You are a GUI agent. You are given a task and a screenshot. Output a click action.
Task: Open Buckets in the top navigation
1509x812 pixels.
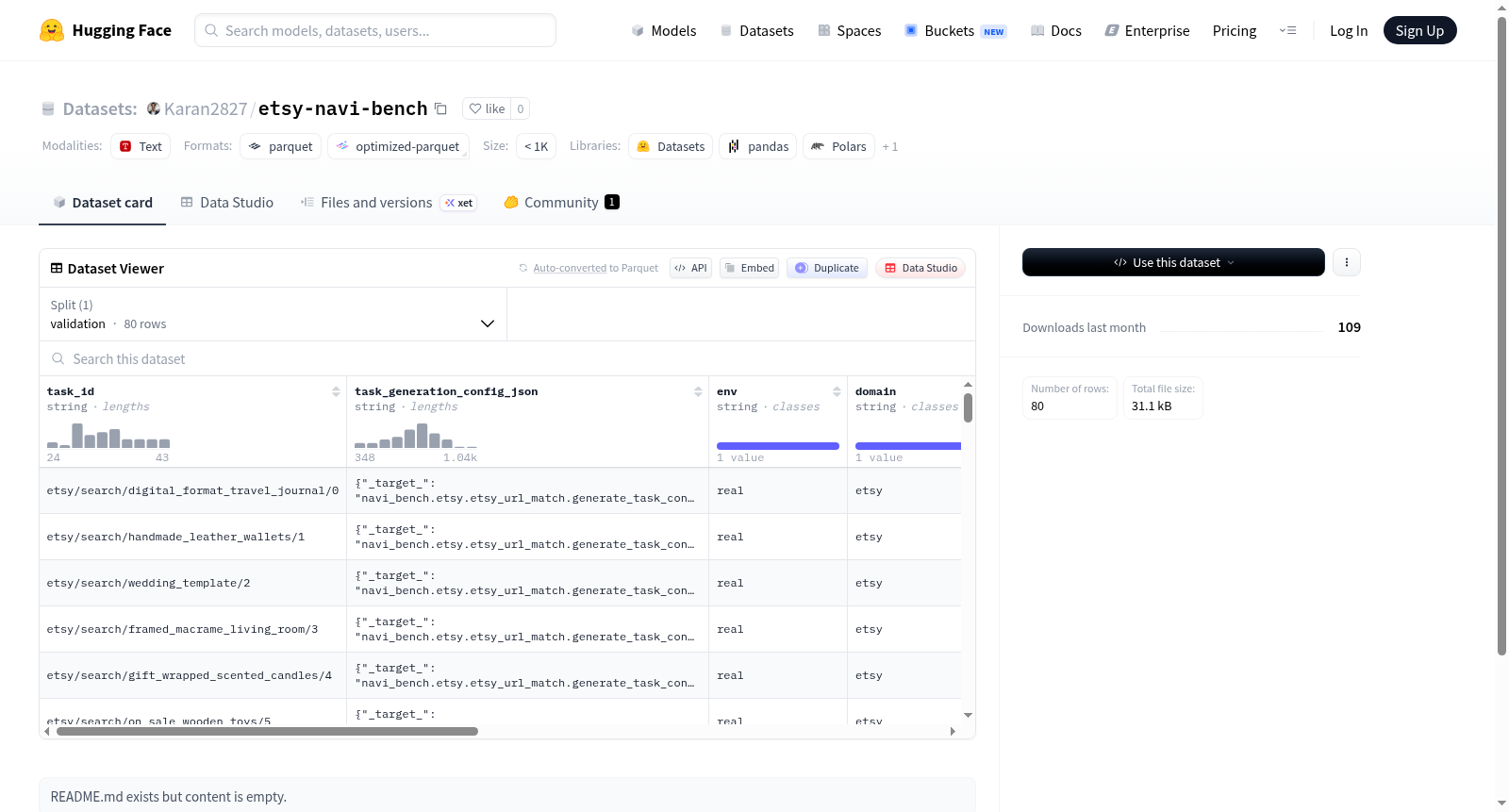click(955, 30)
